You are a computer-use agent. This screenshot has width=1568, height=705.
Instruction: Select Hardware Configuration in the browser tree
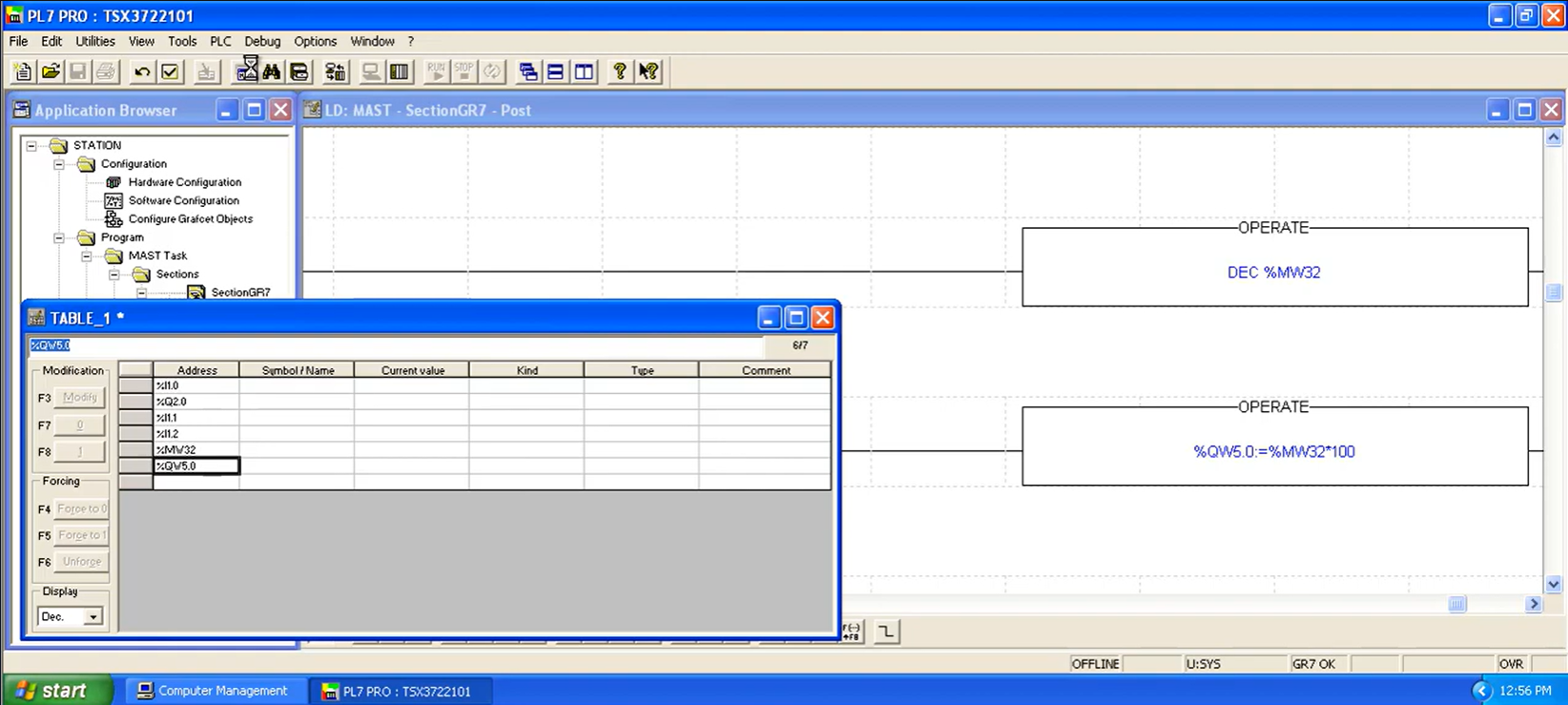click(185, 182)
